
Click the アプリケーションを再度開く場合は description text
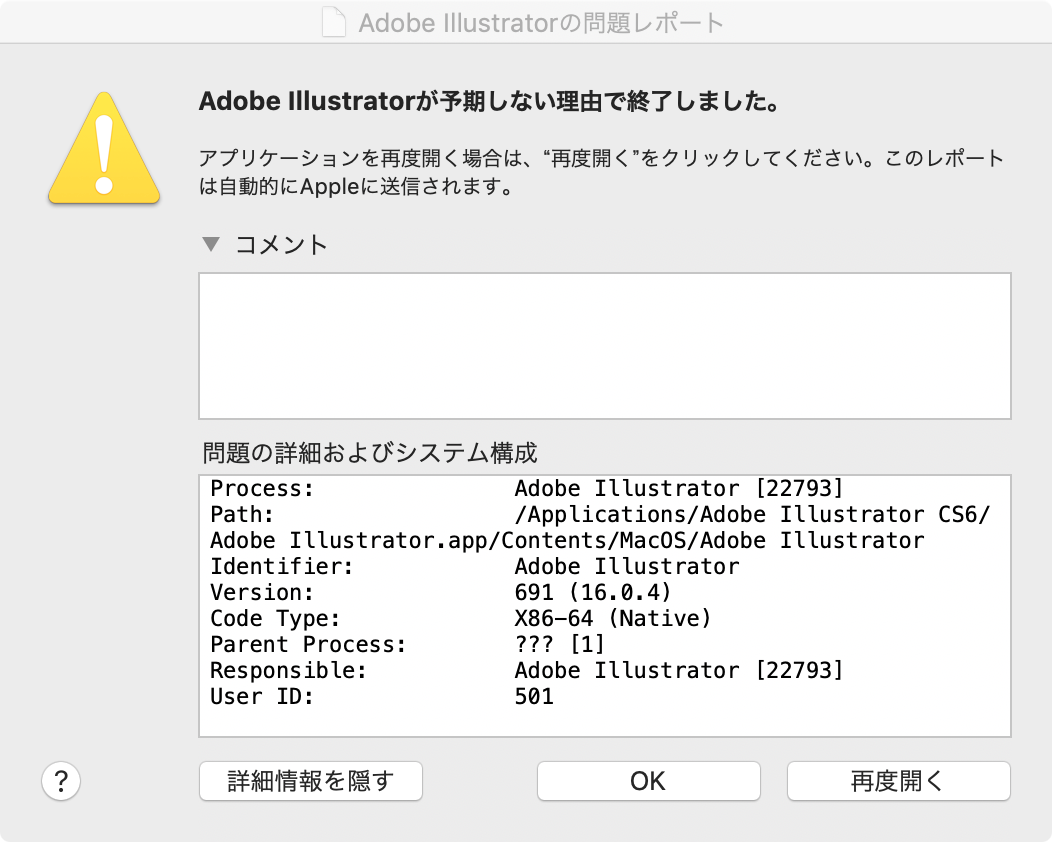click(601, 172)
